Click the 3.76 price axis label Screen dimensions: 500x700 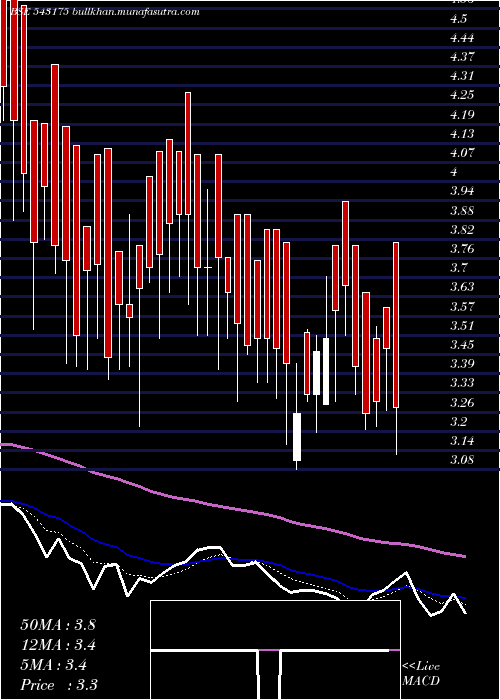point(462,249)
